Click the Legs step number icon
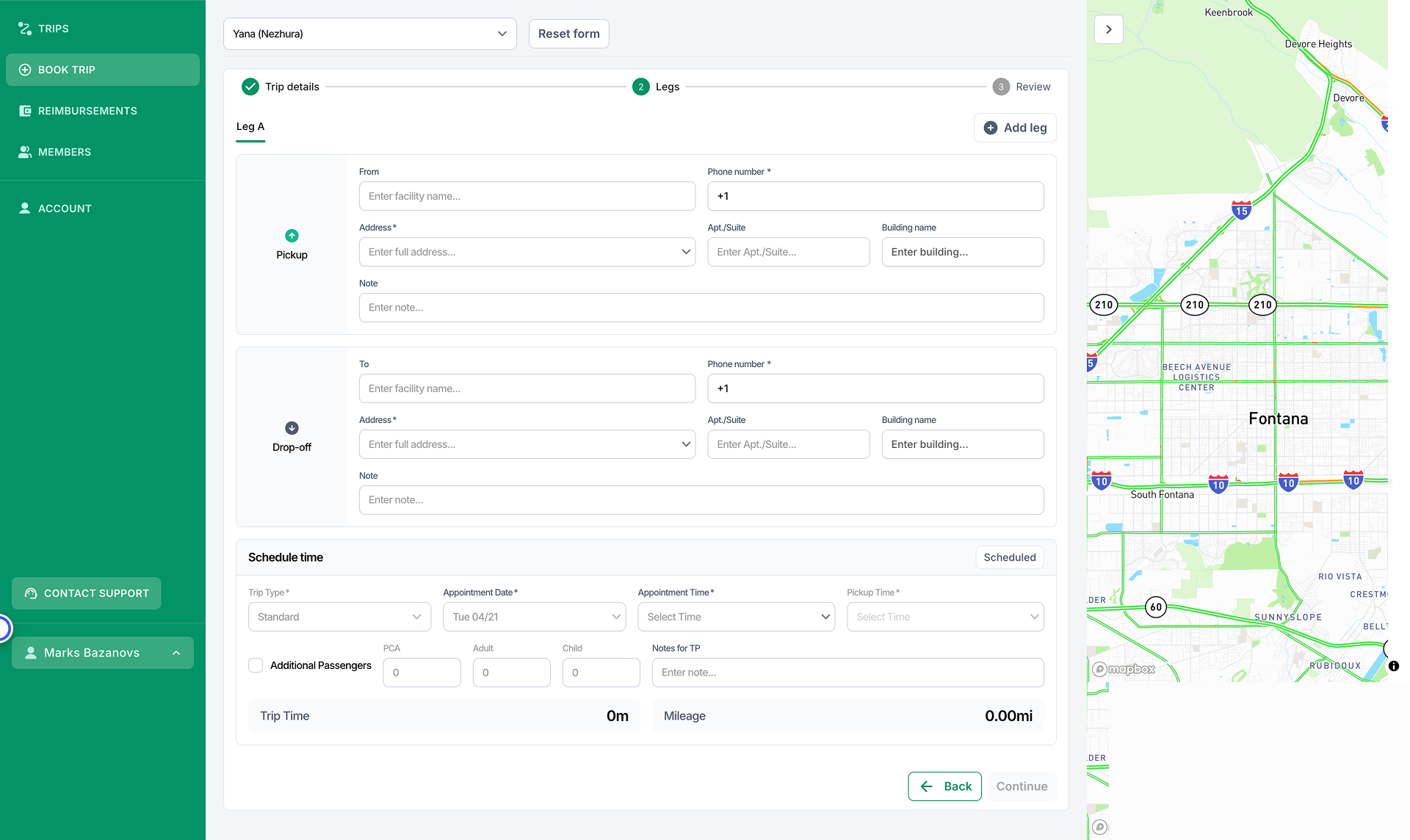Image resolution: width=1410 pixels, height=840 pixels. (x=641, y=87)
